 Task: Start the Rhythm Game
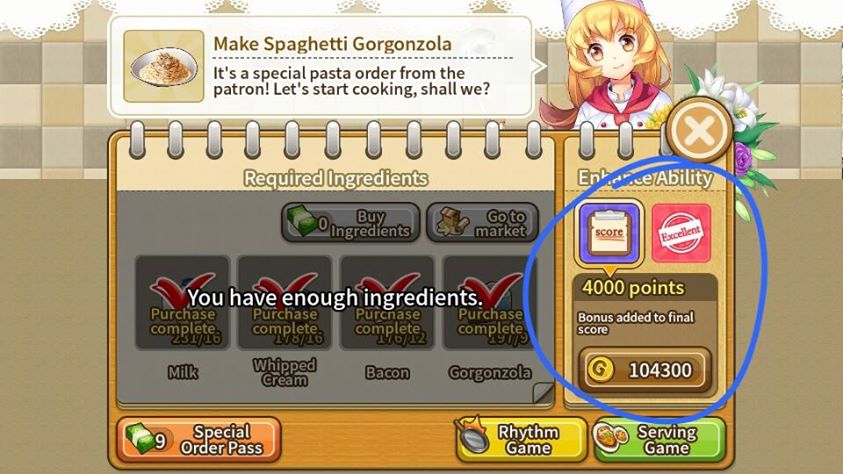[521, 439]
